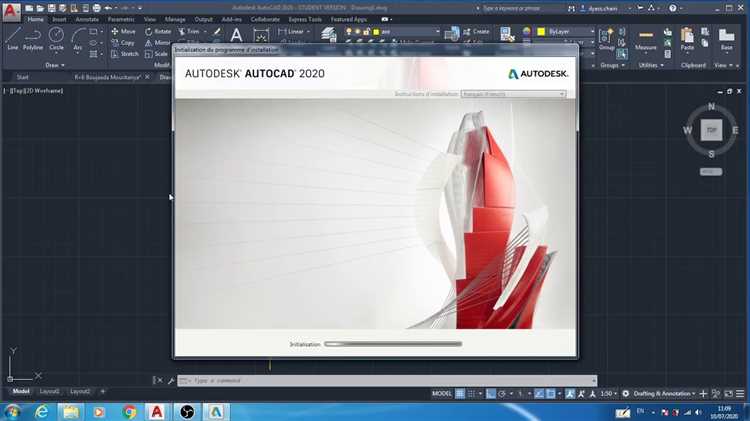This screenshot has height=421, width=750.
Task: Activate the Trim command
Action: tap(189, 31)
